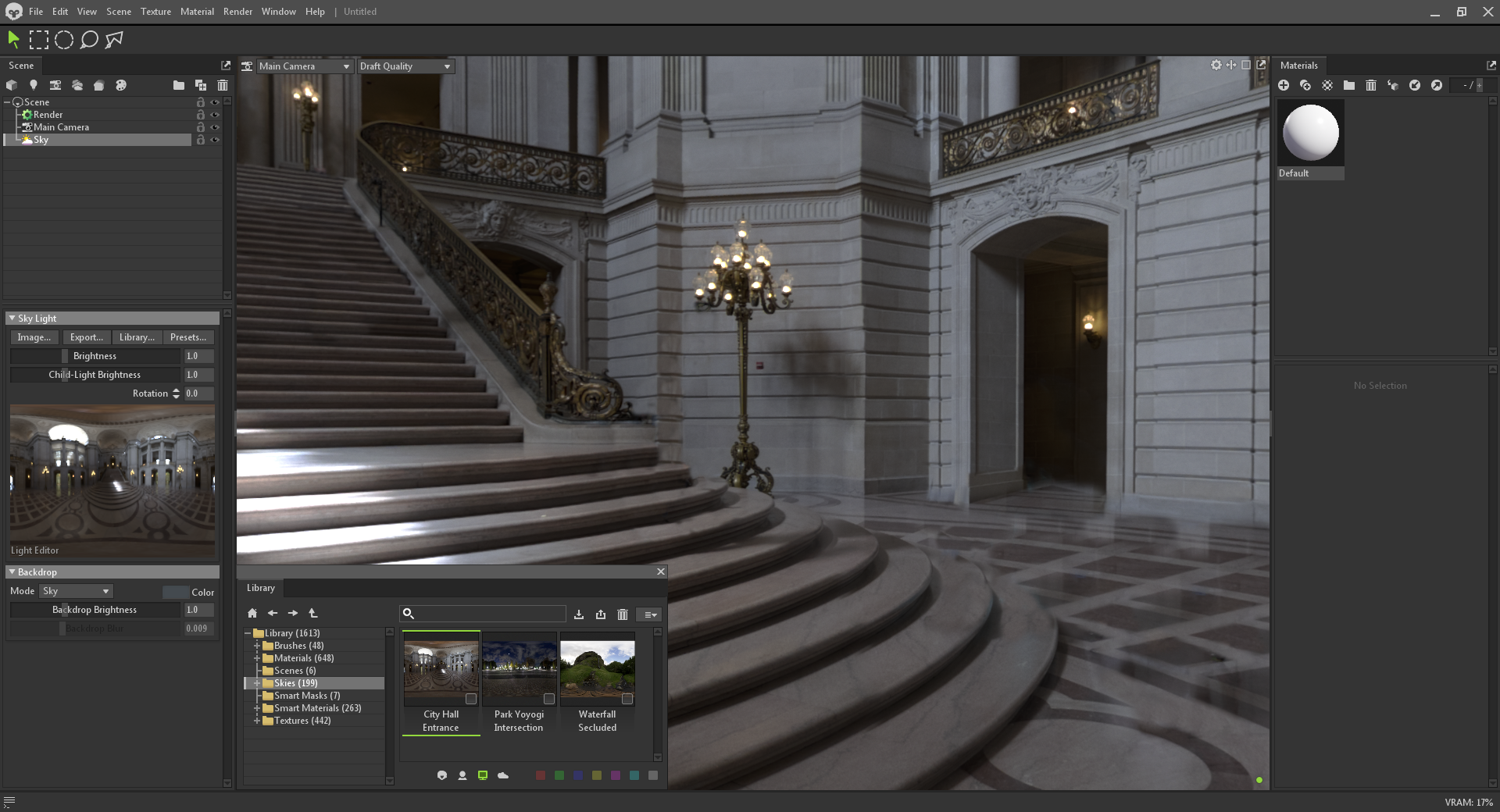
Task: Duplicate the selected scene object
Action: pos(201,85)
